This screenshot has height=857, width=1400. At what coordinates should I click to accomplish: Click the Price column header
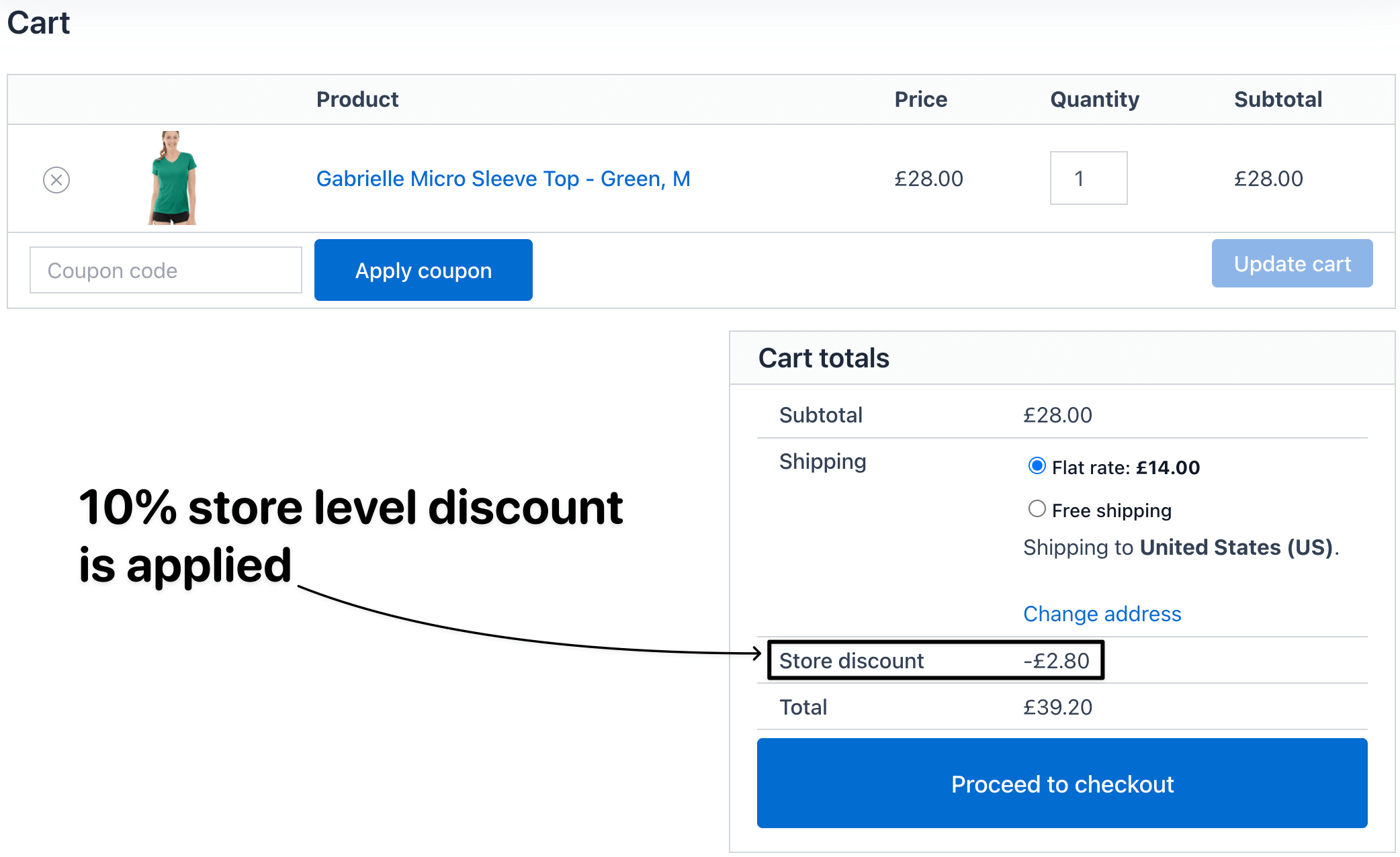point(920,99)
